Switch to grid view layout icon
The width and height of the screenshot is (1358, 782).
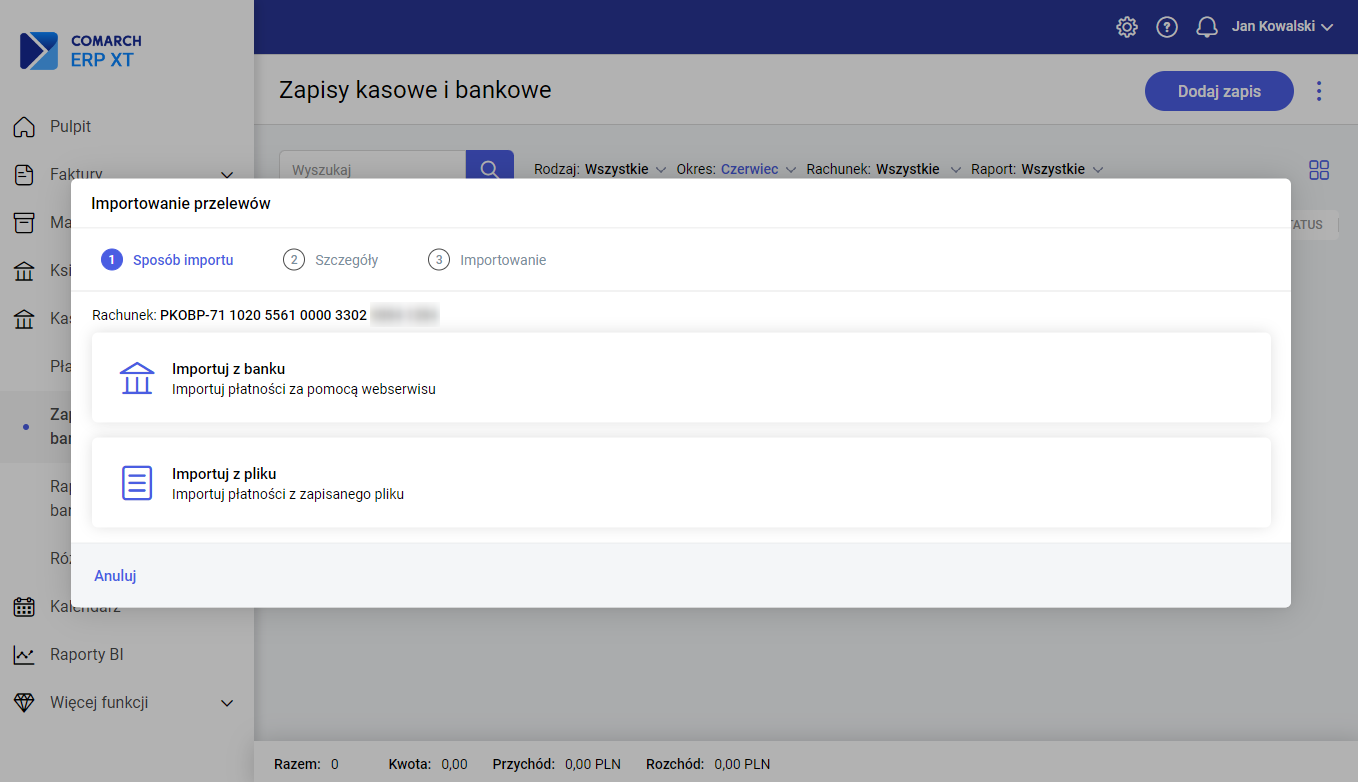tap(1319, 170)
